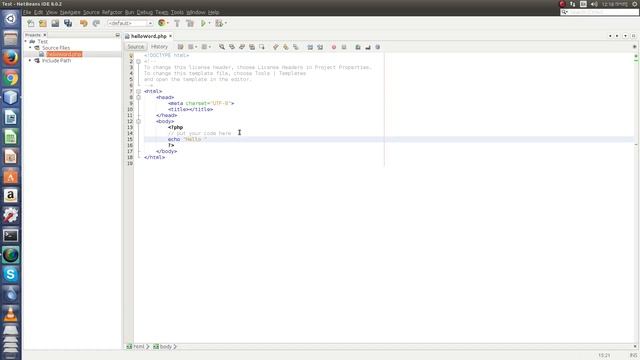This screenshot has height=360, width=640.
Task: Select the Include Path tree label
Action: (x=56, y=60)
